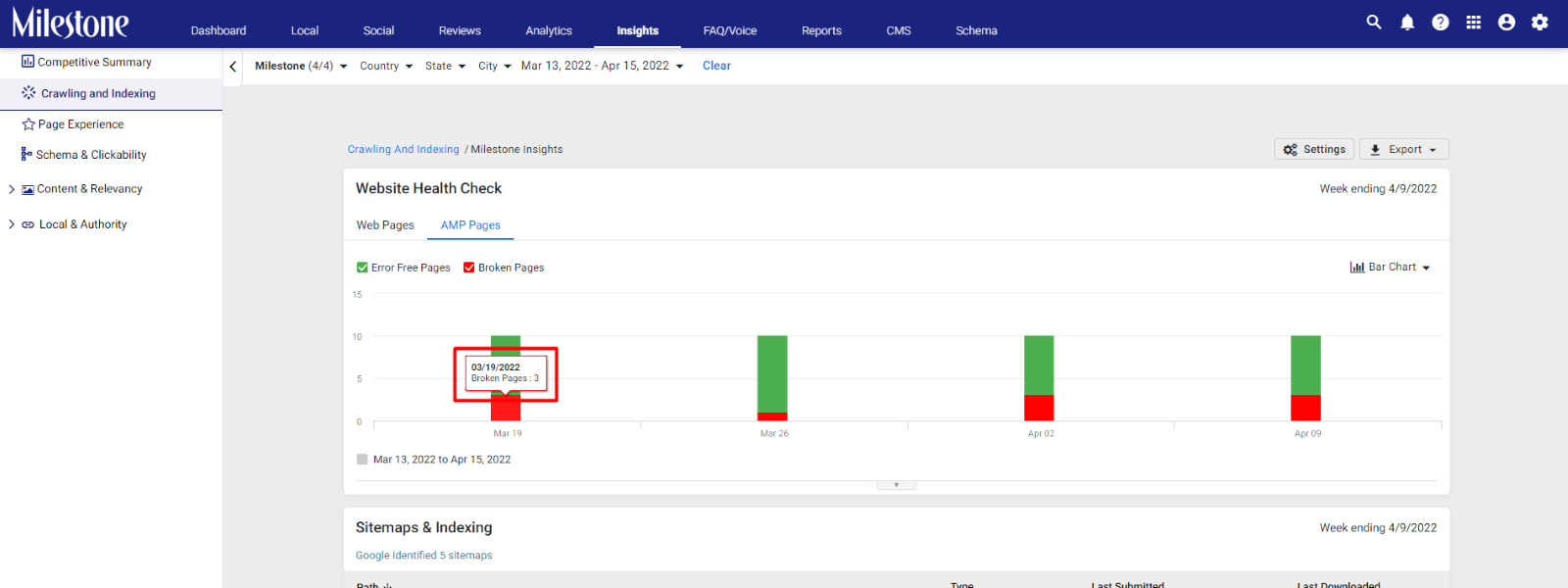
Task: Open the apps grid icon
Action: coord(1473,22)
